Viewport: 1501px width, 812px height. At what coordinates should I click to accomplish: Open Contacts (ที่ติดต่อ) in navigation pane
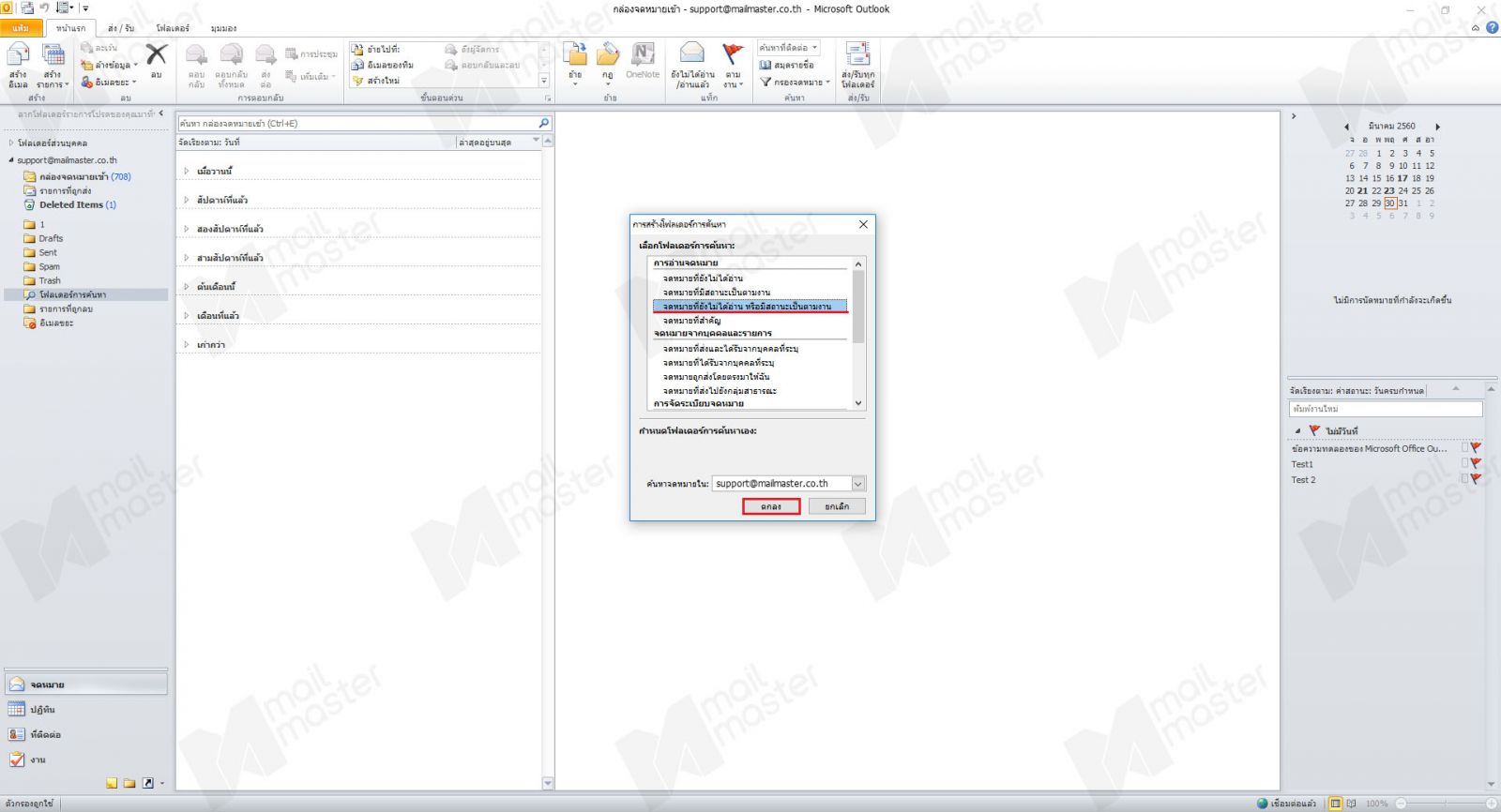tap(86, 735)
